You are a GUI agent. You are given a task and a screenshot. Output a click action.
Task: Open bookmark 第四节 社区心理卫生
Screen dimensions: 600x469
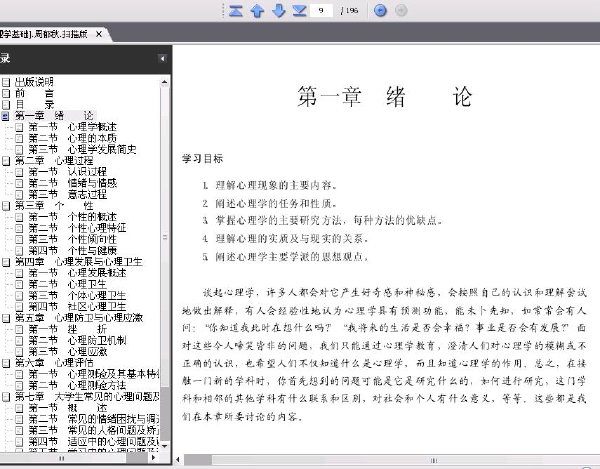[77, 307]
